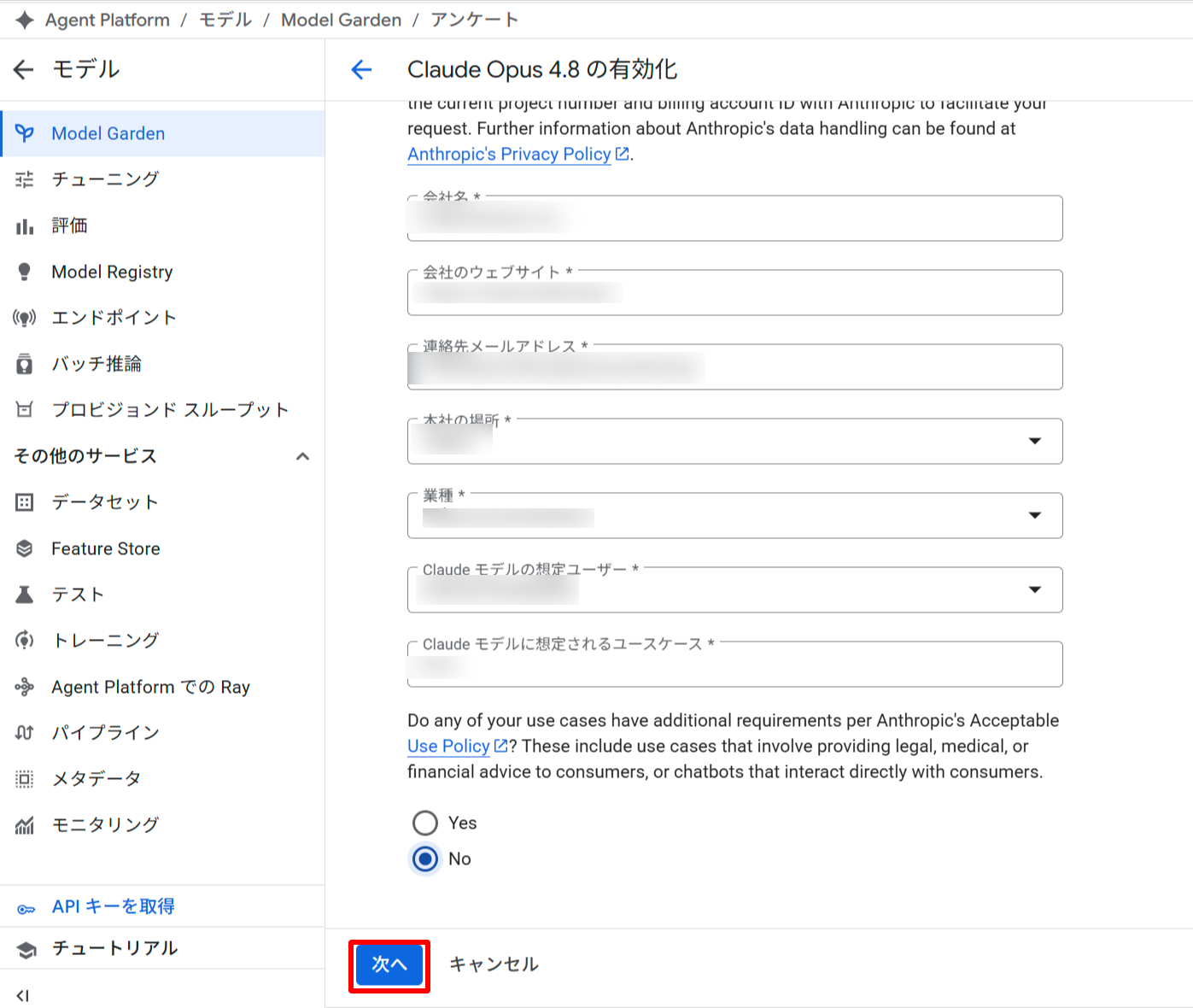This screenshot has height=1008, width=1193.
Task: Click アンケート in the breadcrumb
Action: [x=475, y=20]
